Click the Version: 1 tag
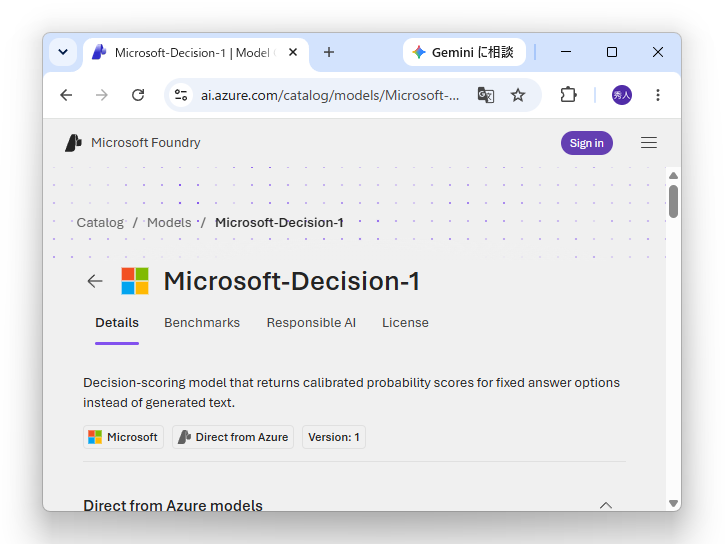Viewport: 725px width, 544px height. coord(334,437)
